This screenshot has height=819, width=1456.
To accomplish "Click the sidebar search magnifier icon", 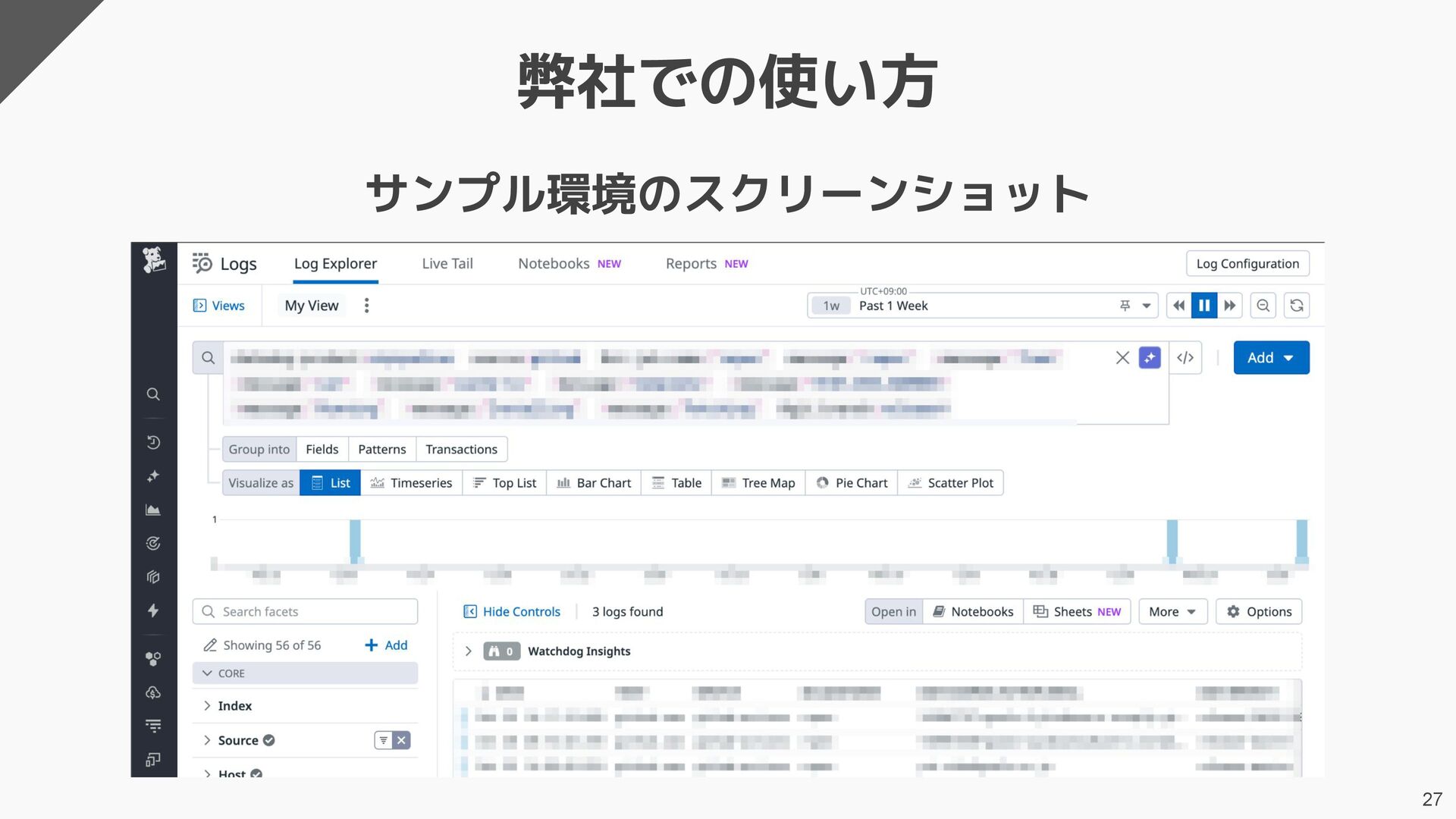I will coord(153,394).
